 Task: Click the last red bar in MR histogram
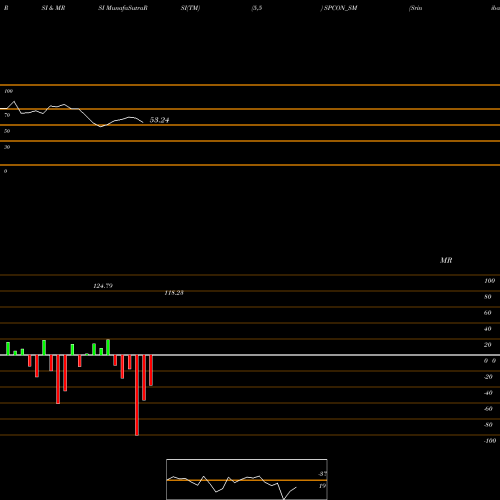[151, 370]
